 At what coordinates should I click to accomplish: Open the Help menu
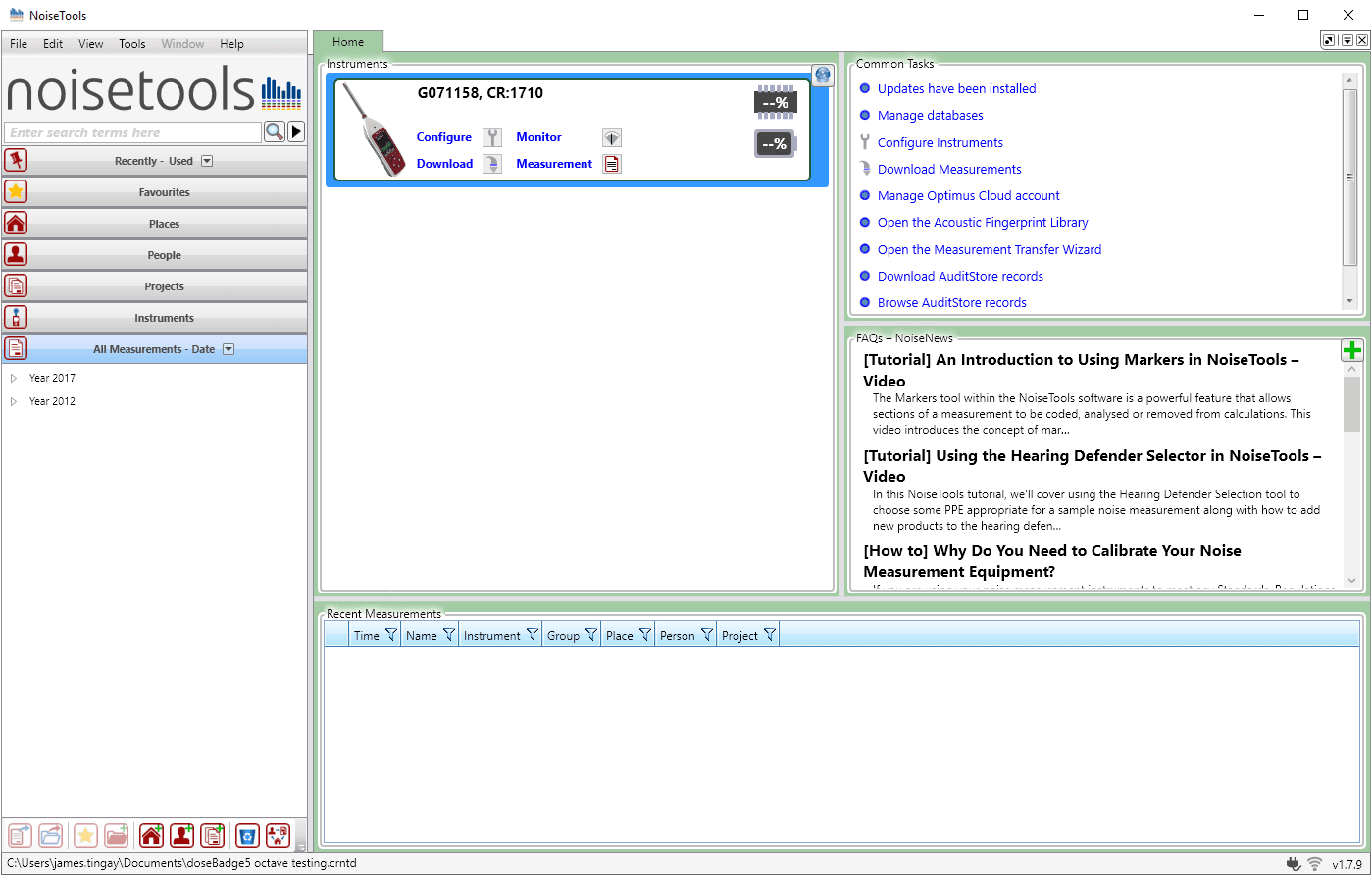(x=232, y=44)
